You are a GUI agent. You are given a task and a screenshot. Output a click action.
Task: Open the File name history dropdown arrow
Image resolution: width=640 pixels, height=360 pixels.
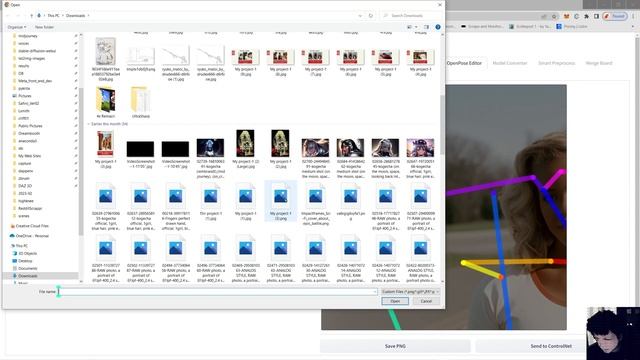click(x=375, y=292)
